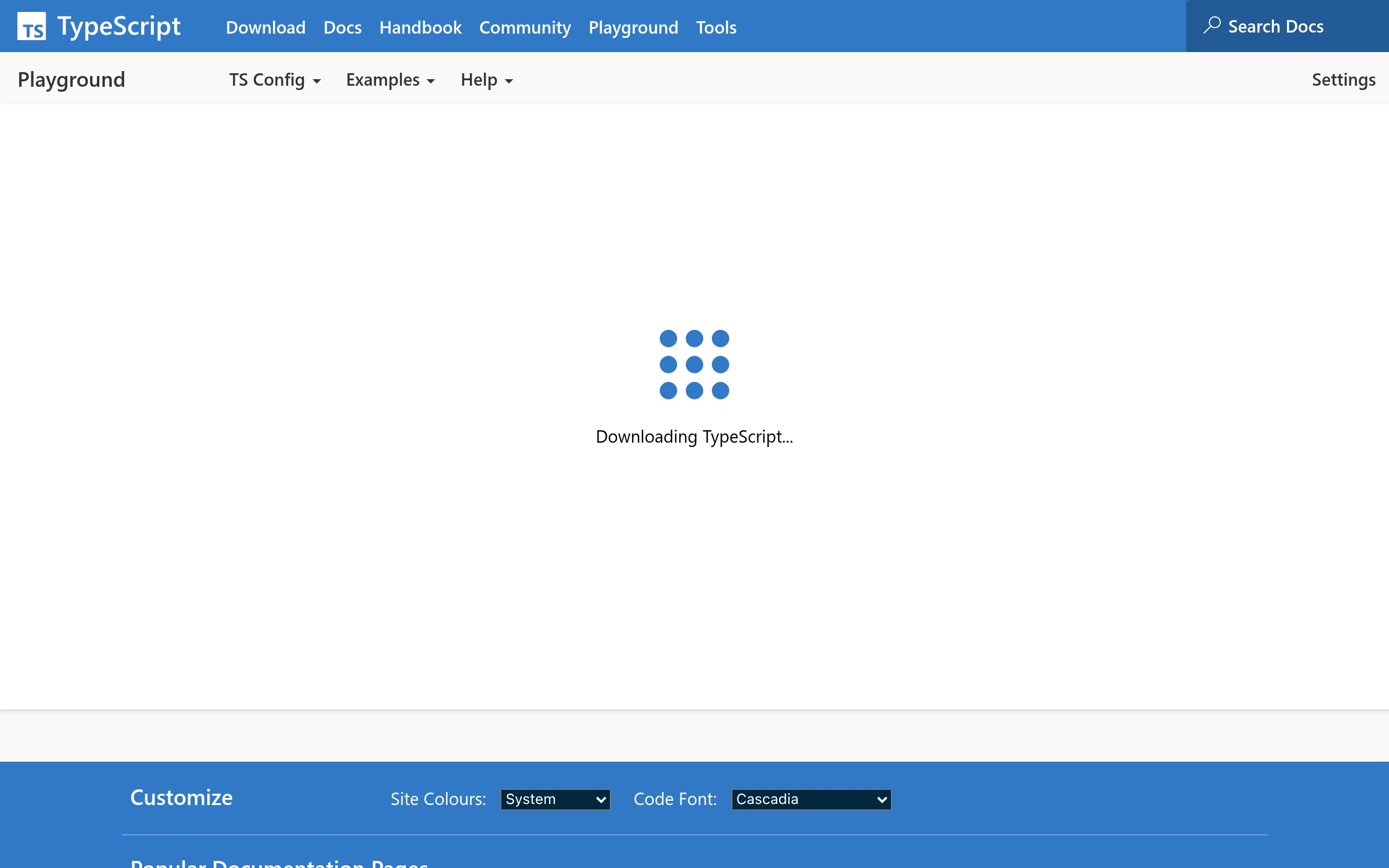This screenshot has height=868, width=1389.
Task: Open the Examples dropdown menu
Action: pos(390,80)
